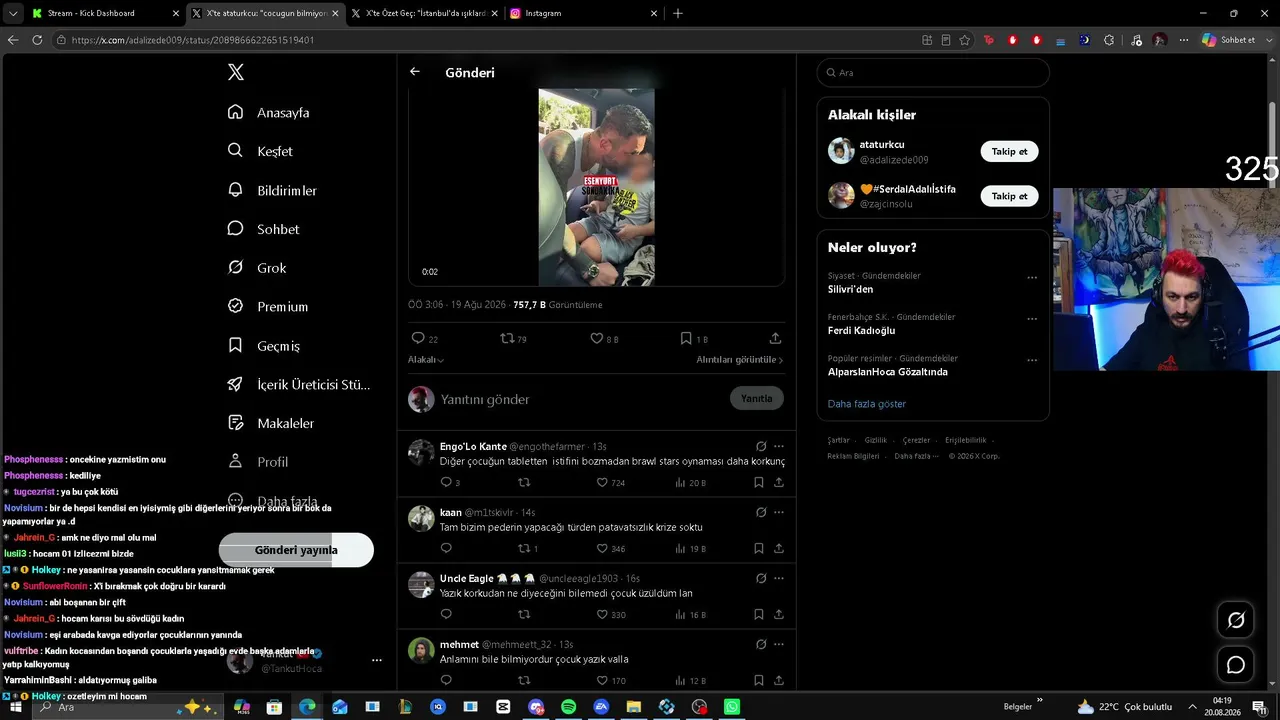The height and width of the screenshot is (720, 1280).
Task: Like the main post with 8 B likes
Action: (597, 339)
